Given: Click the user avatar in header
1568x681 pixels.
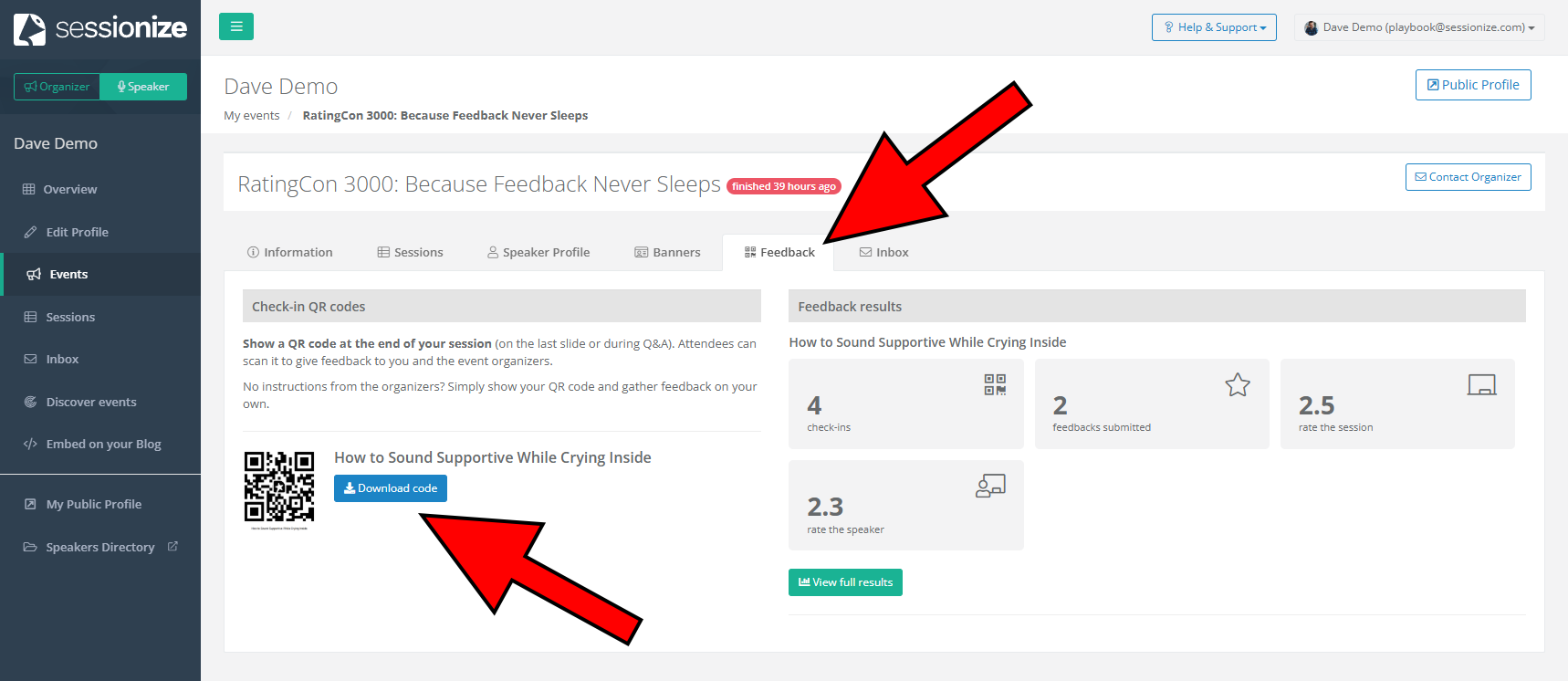Looking at the screenshot, I should coord(1311,27).
